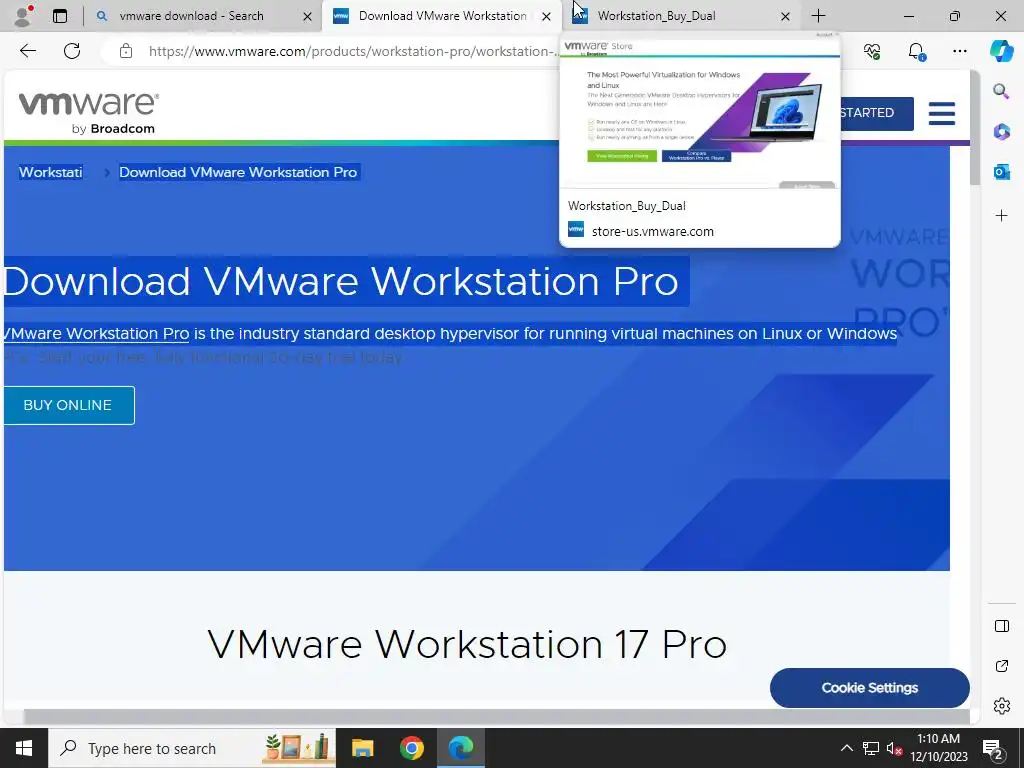Viewport: 1024px width, 768px height.
Task: Click the Workstation_Buy_Dual tab preview thumbnail
Action: pos(699,111)
